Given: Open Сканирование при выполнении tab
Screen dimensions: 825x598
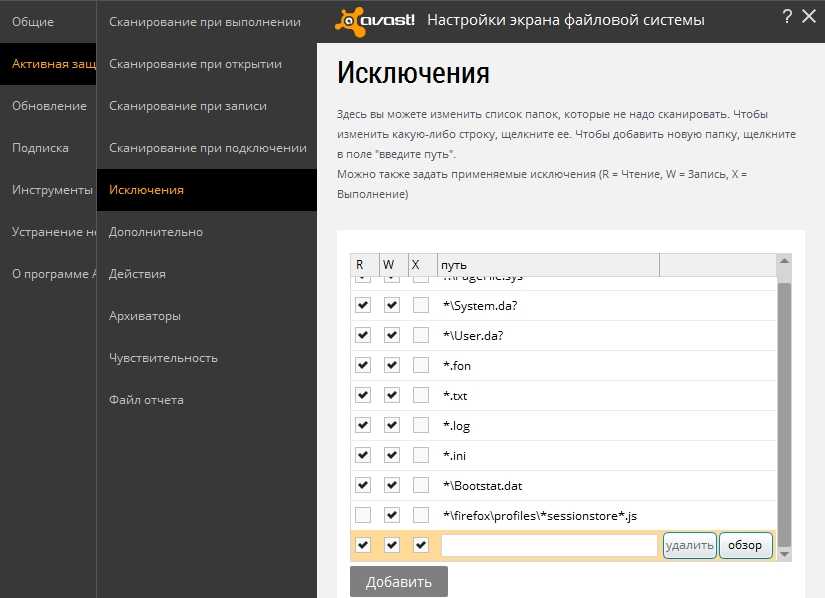Looking at the screenshot, I should coord(204,21).
